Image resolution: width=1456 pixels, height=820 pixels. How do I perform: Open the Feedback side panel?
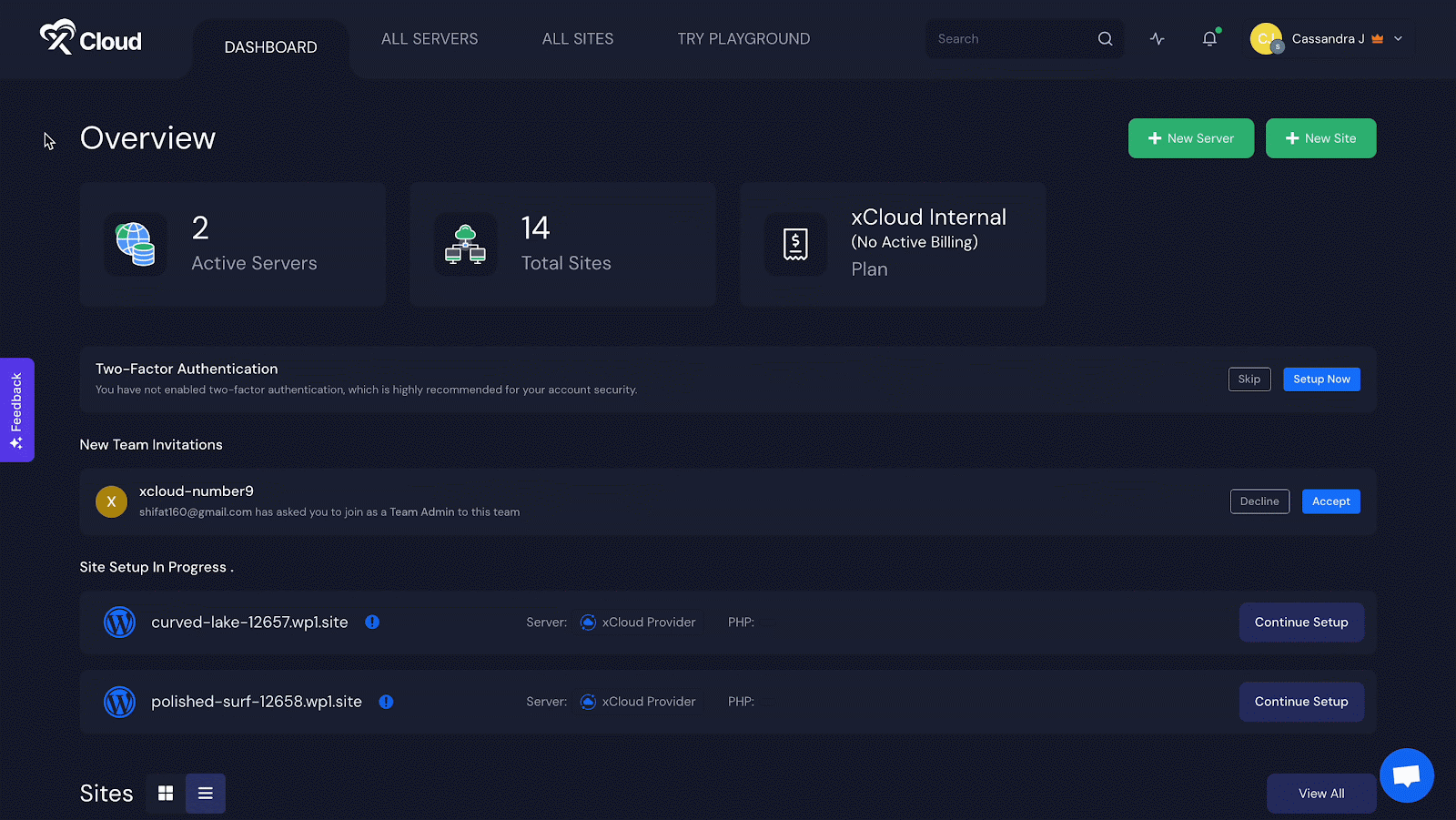[16, 410]
